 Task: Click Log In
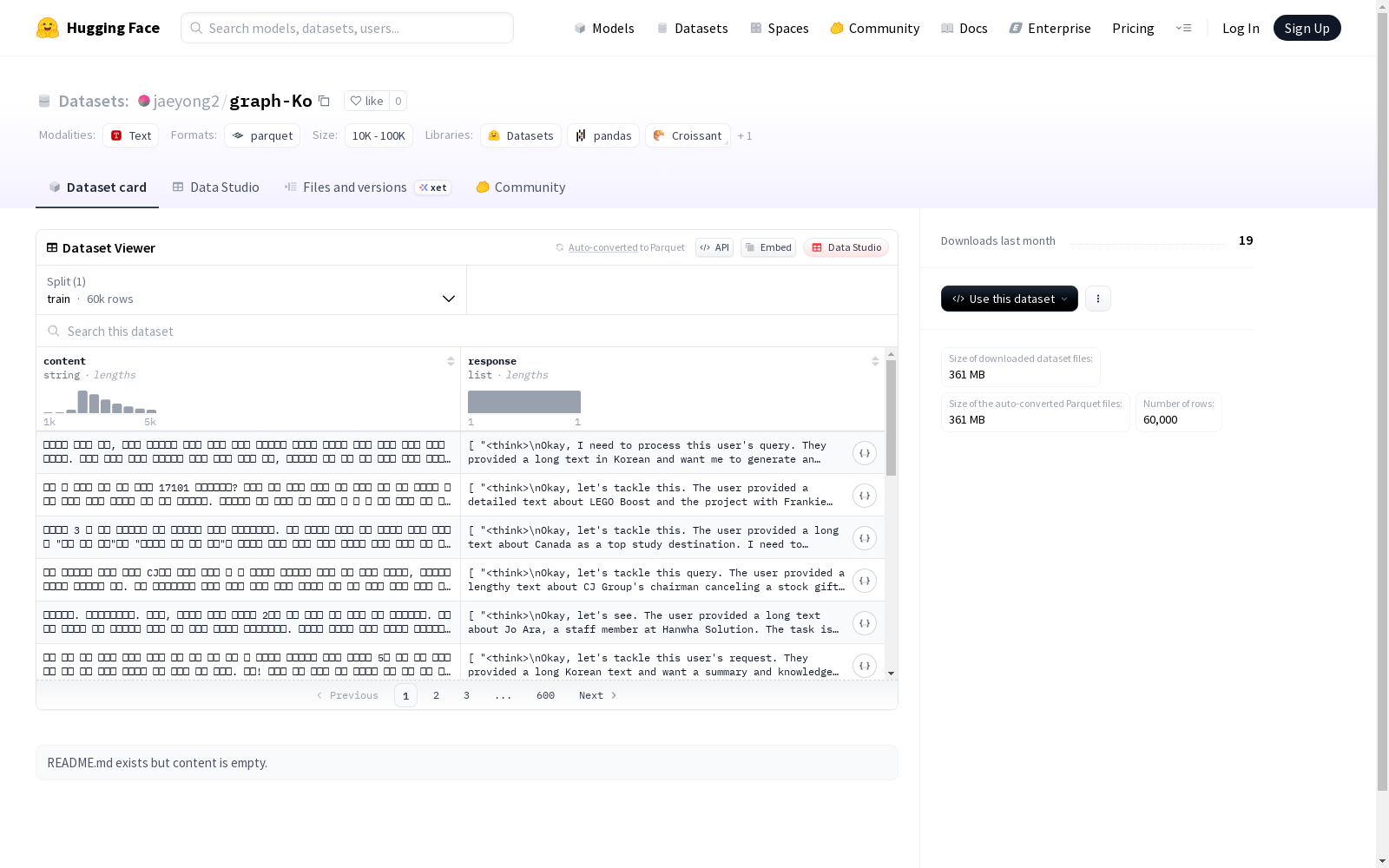coord(1241,28)
